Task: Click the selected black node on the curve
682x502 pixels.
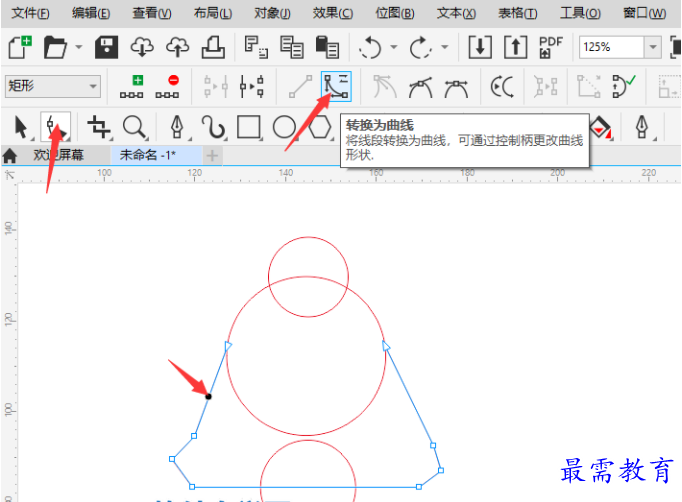Action: click(x=208, y=396)
